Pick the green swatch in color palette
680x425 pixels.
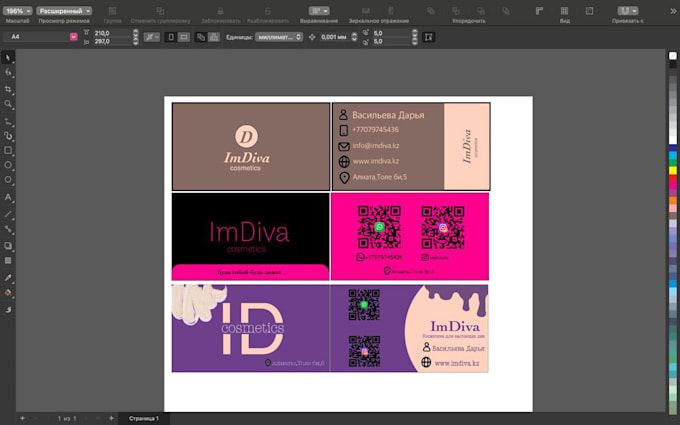673,163
